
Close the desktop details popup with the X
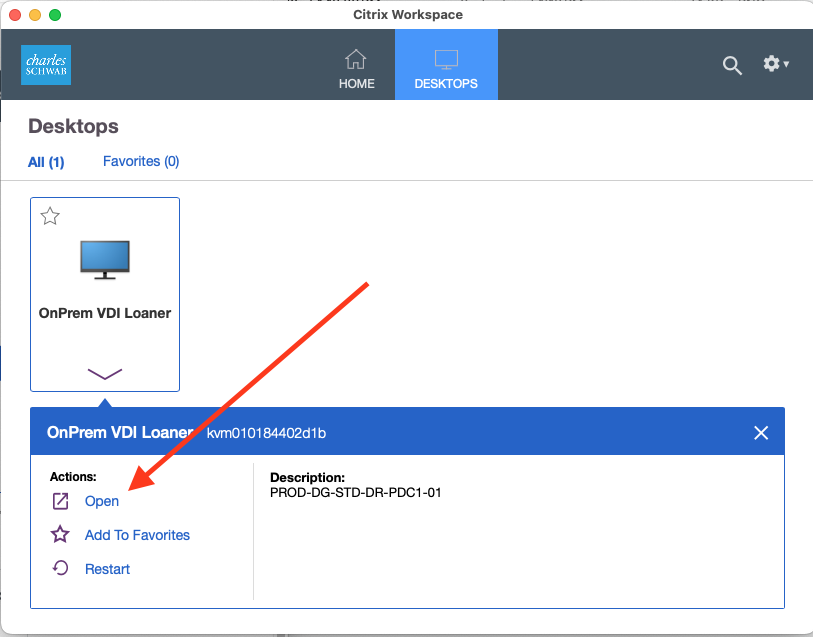(761, 432)
